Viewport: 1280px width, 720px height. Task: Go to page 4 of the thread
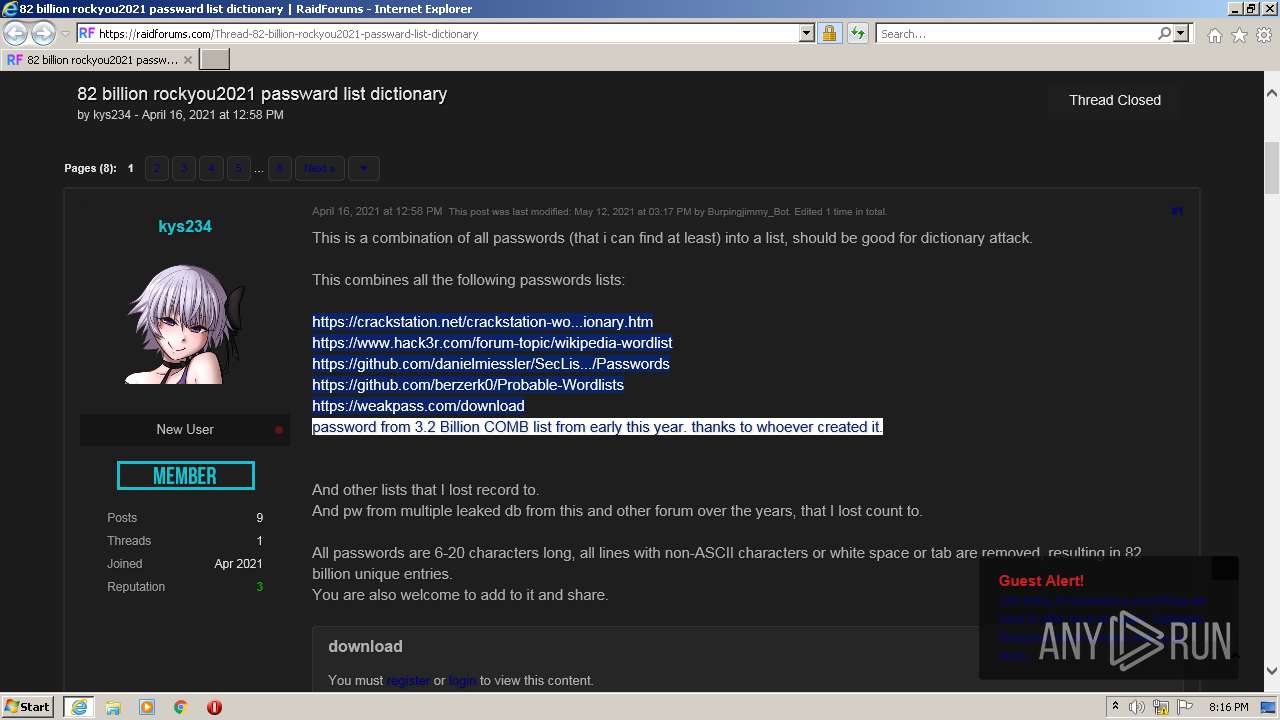click(x=211, y=168)
